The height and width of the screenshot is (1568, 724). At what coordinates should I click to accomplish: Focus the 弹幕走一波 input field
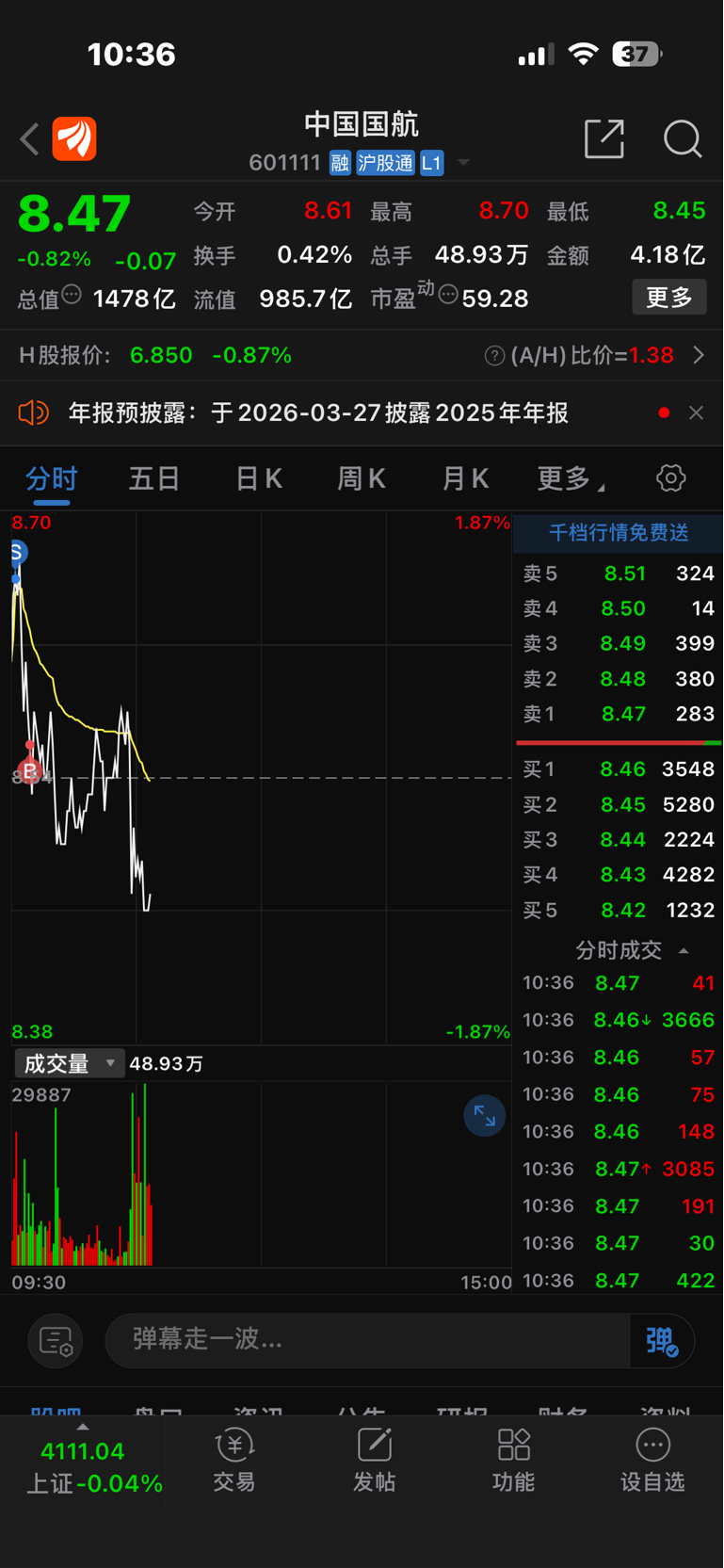click(x=367, y=1340)
